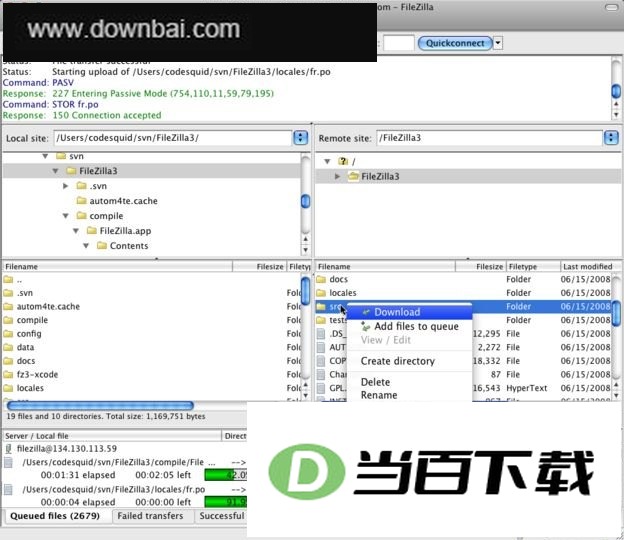The height and width of the screenshot is (540, 624).
Task: Select the remote src folder icon
Action: click(x=321, y=306)
